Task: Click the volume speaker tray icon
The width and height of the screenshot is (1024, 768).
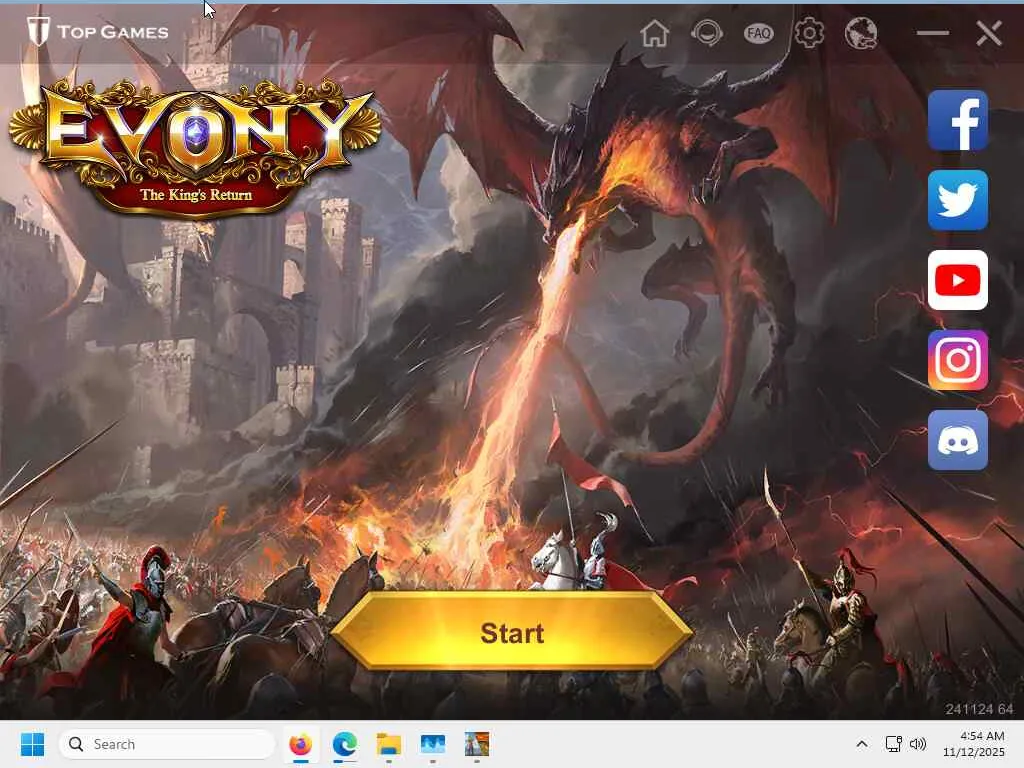Action: pyautogui.click(x=918, y=744)
